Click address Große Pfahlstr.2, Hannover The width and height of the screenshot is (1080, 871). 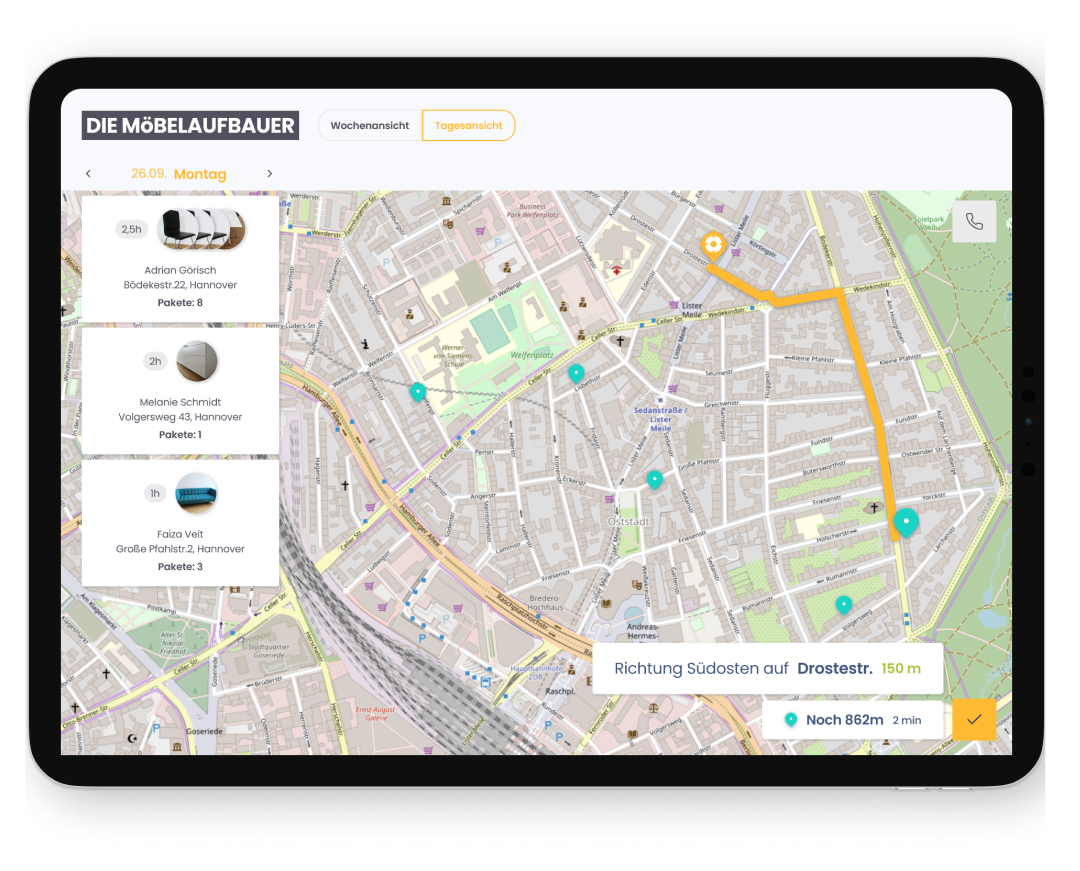180,549
